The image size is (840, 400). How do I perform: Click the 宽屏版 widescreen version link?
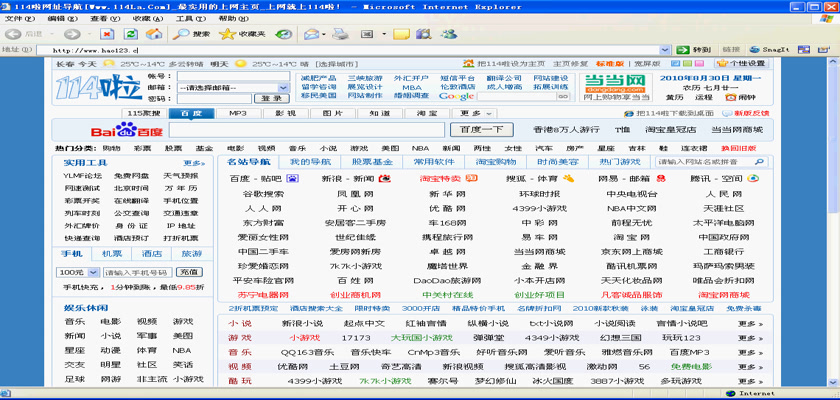[x=649, y=64]
